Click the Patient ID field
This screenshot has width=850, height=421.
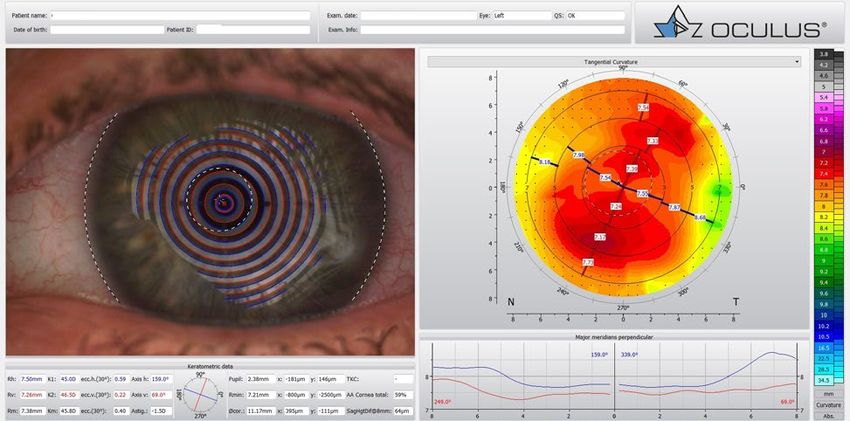pos(253,30)
